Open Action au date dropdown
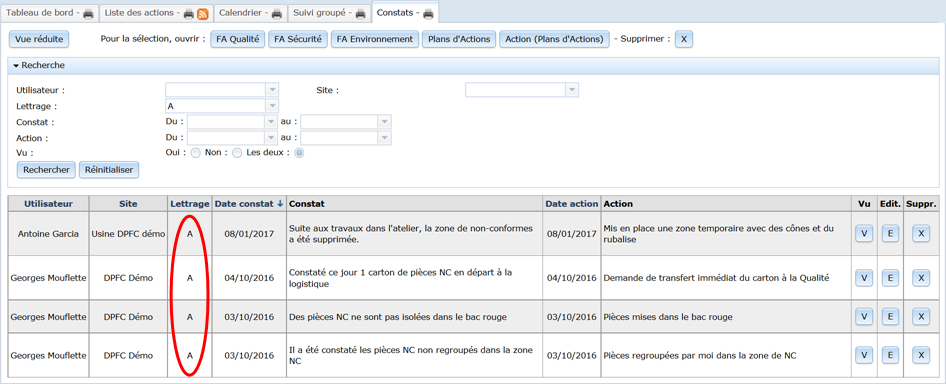946x384 pixels. [385, 138]
